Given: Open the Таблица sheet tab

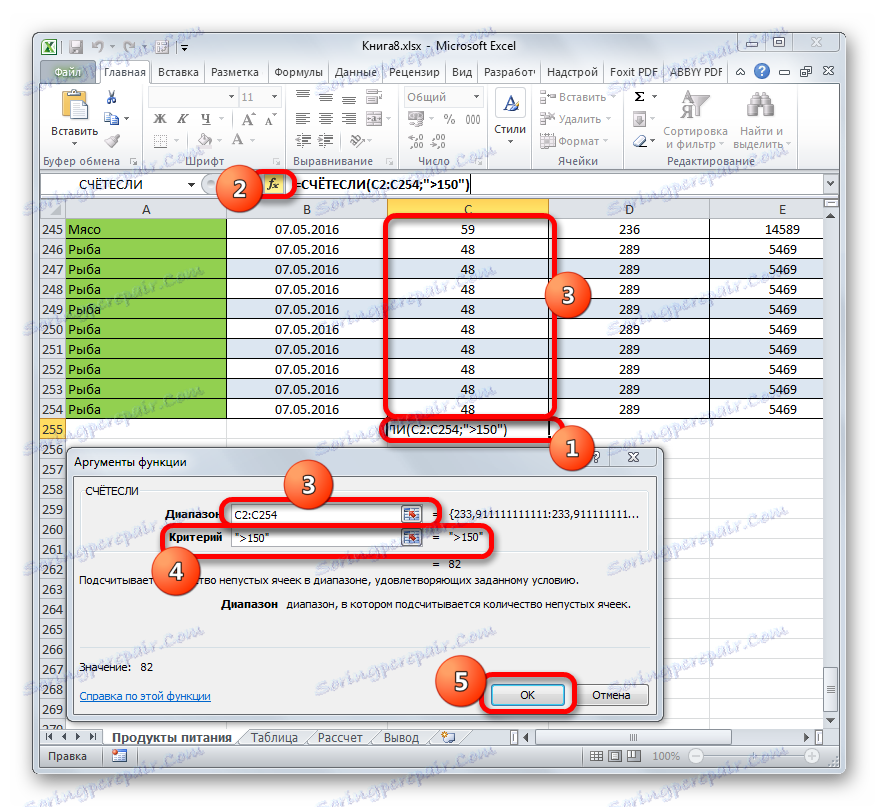Looking at the screenshot, I should tap(274, 738).
